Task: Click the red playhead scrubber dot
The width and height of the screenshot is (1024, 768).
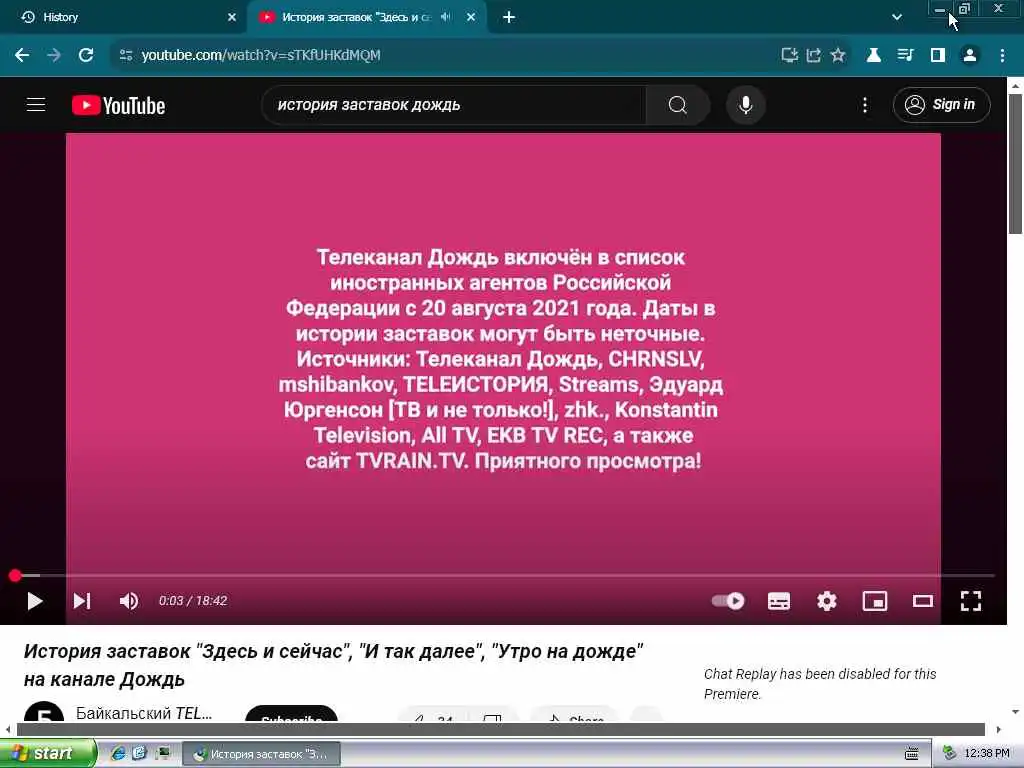Action: 15,575
